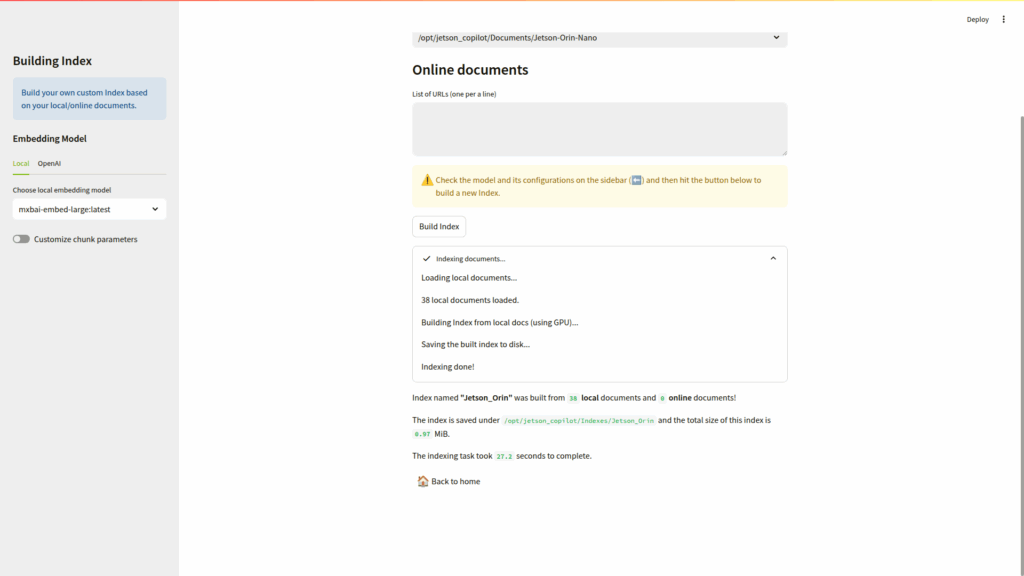Image resolution: width=1024 pixels, height=576 pixels.
Task: Click the checkmark icon next to Indexing documents
Action: click(427, 258)
